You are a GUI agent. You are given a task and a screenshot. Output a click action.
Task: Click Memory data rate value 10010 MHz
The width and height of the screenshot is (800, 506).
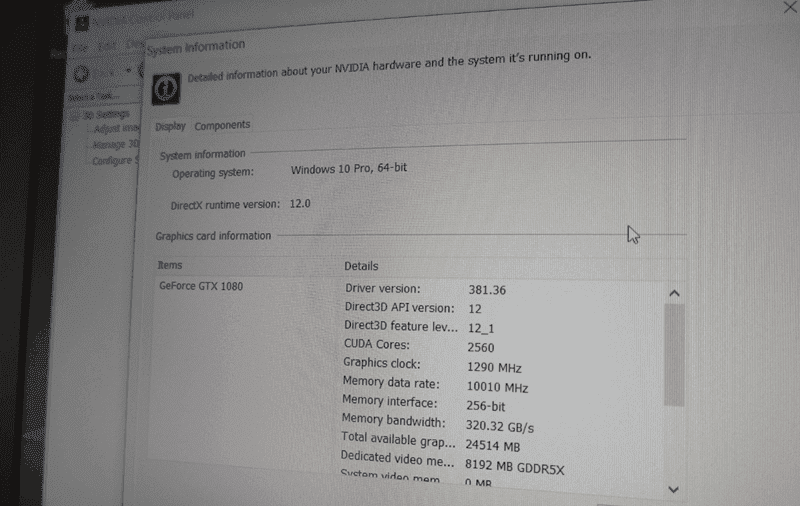497,387
